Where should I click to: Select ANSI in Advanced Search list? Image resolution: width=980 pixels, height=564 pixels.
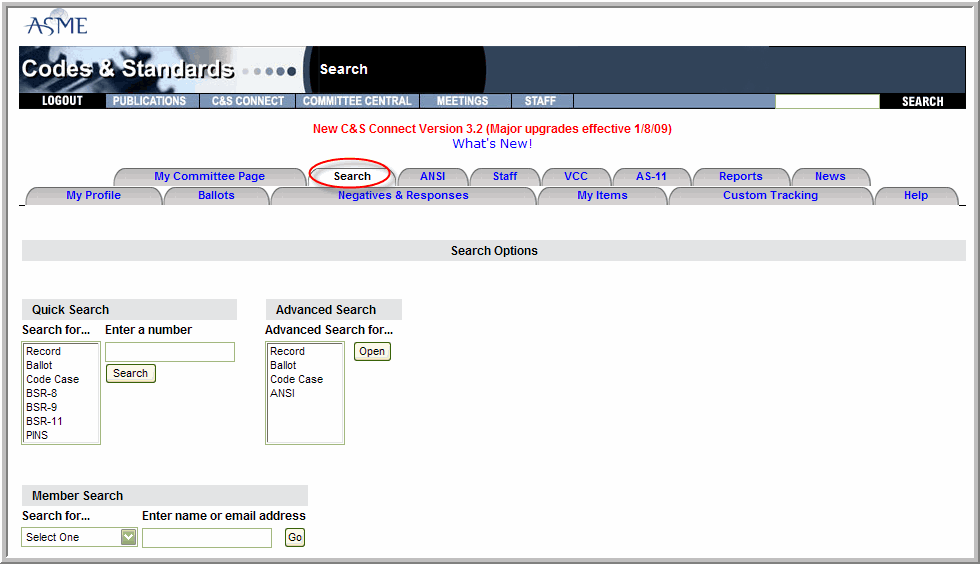click(x=304, y=393)
